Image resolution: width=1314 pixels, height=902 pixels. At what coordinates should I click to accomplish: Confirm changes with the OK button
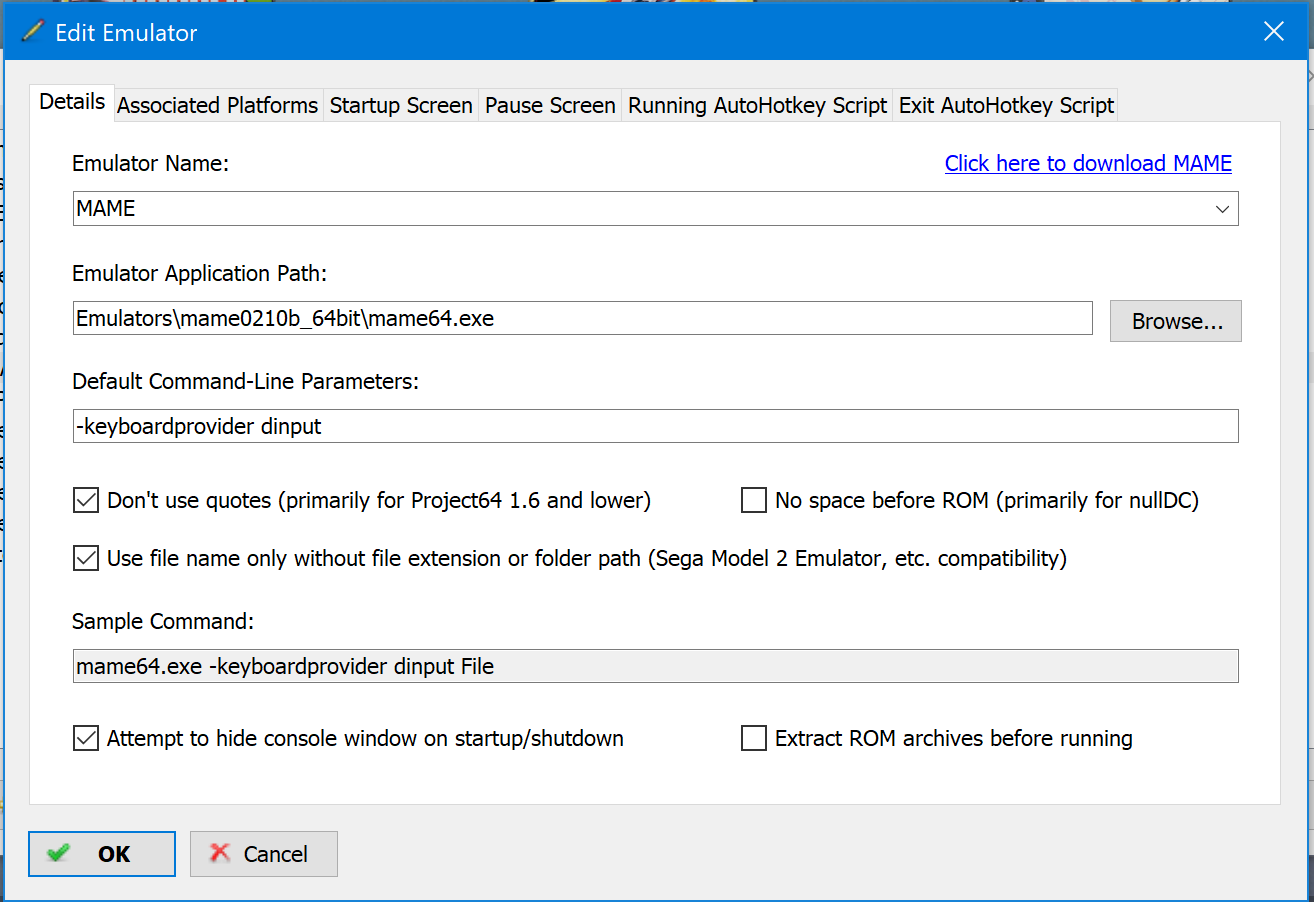(102, 854)
